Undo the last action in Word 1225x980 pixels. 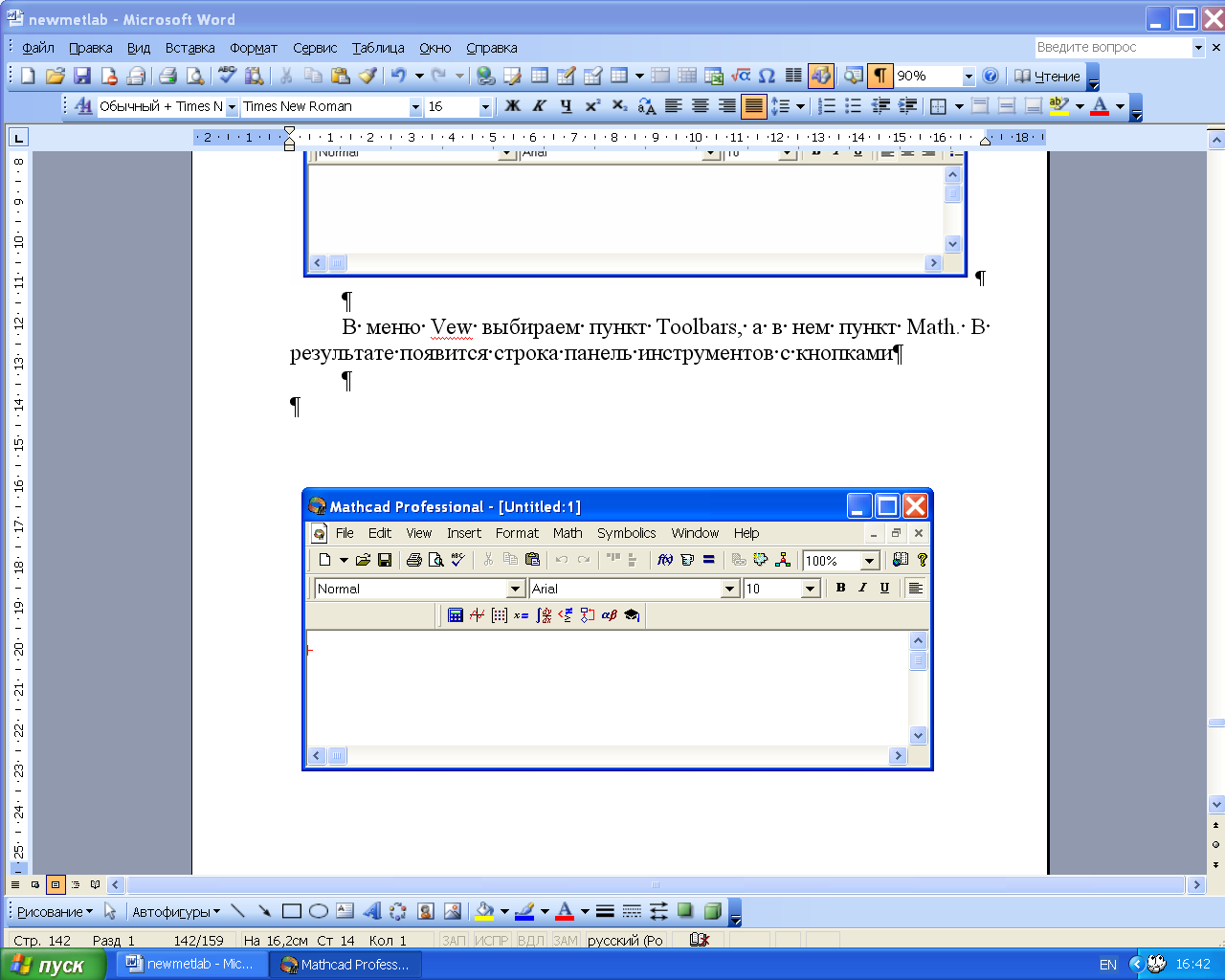coord(398,76)
